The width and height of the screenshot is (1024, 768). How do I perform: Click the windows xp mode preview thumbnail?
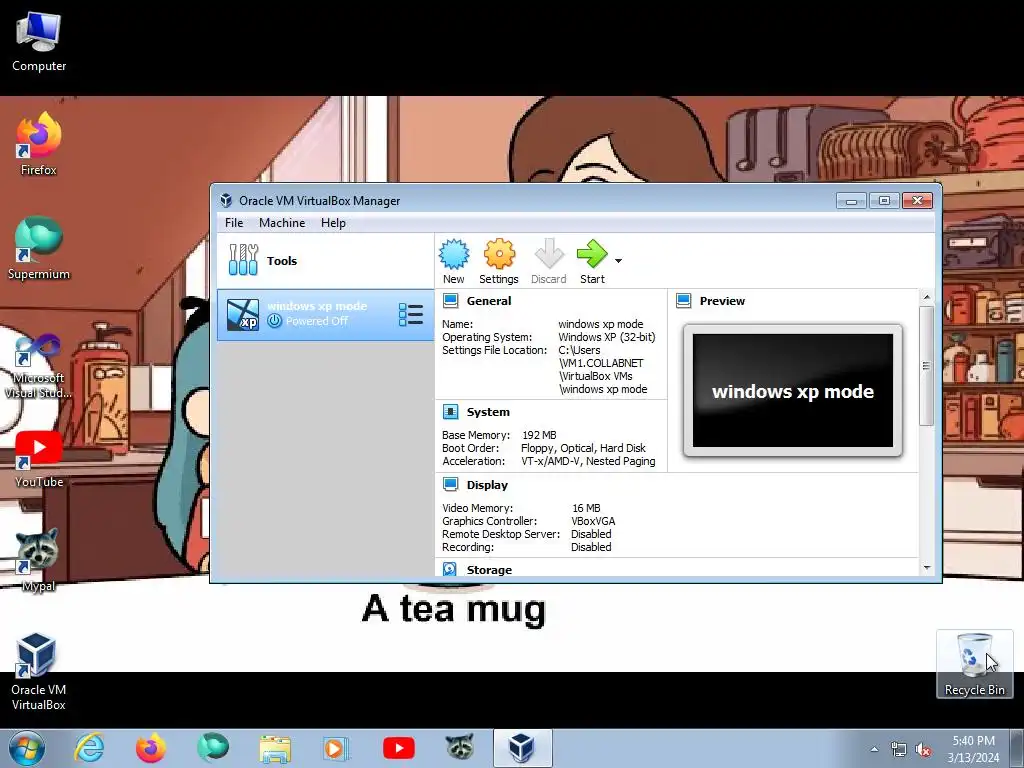coord(793,391)
